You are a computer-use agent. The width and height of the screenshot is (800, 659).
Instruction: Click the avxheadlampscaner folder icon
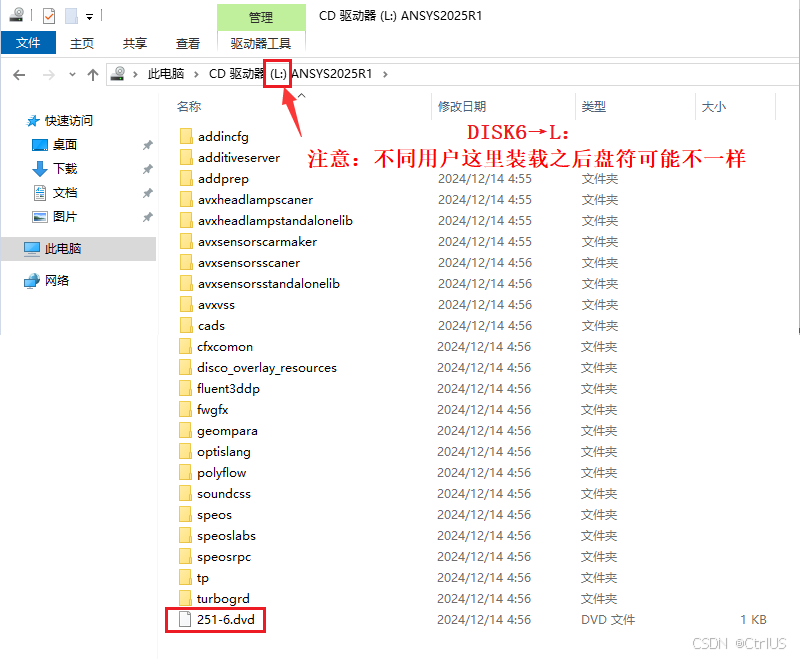pos(186,199)
